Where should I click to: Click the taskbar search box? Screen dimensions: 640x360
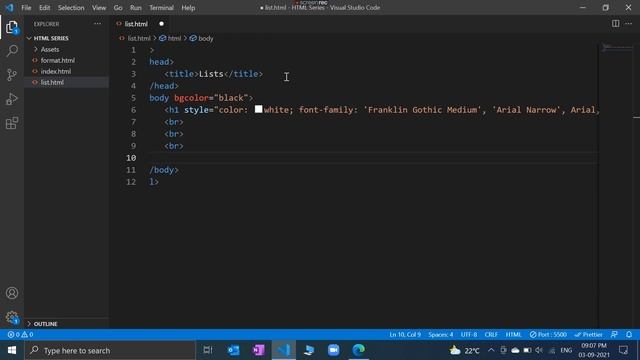pos(110,350)
